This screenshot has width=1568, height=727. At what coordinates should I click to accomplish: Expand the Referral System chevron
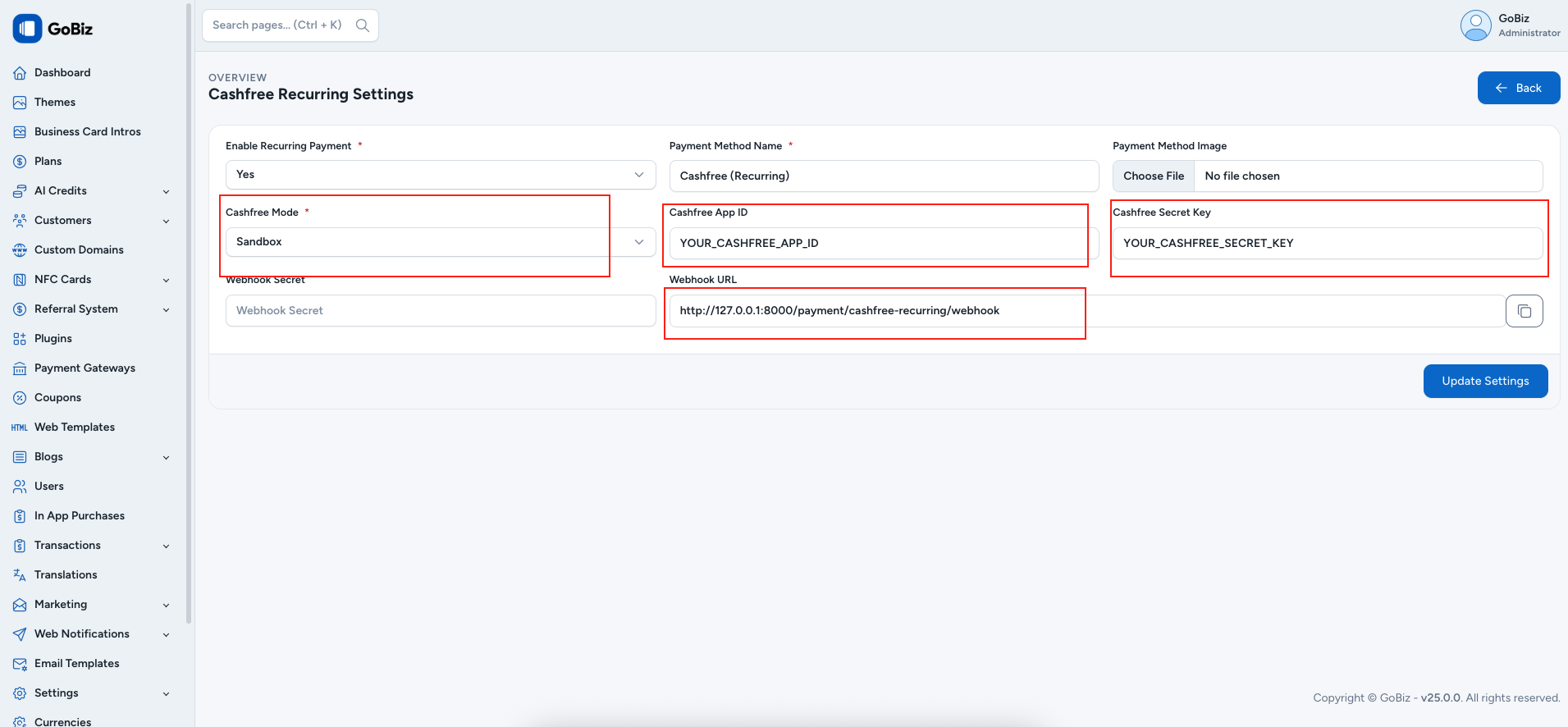(167, 310)
